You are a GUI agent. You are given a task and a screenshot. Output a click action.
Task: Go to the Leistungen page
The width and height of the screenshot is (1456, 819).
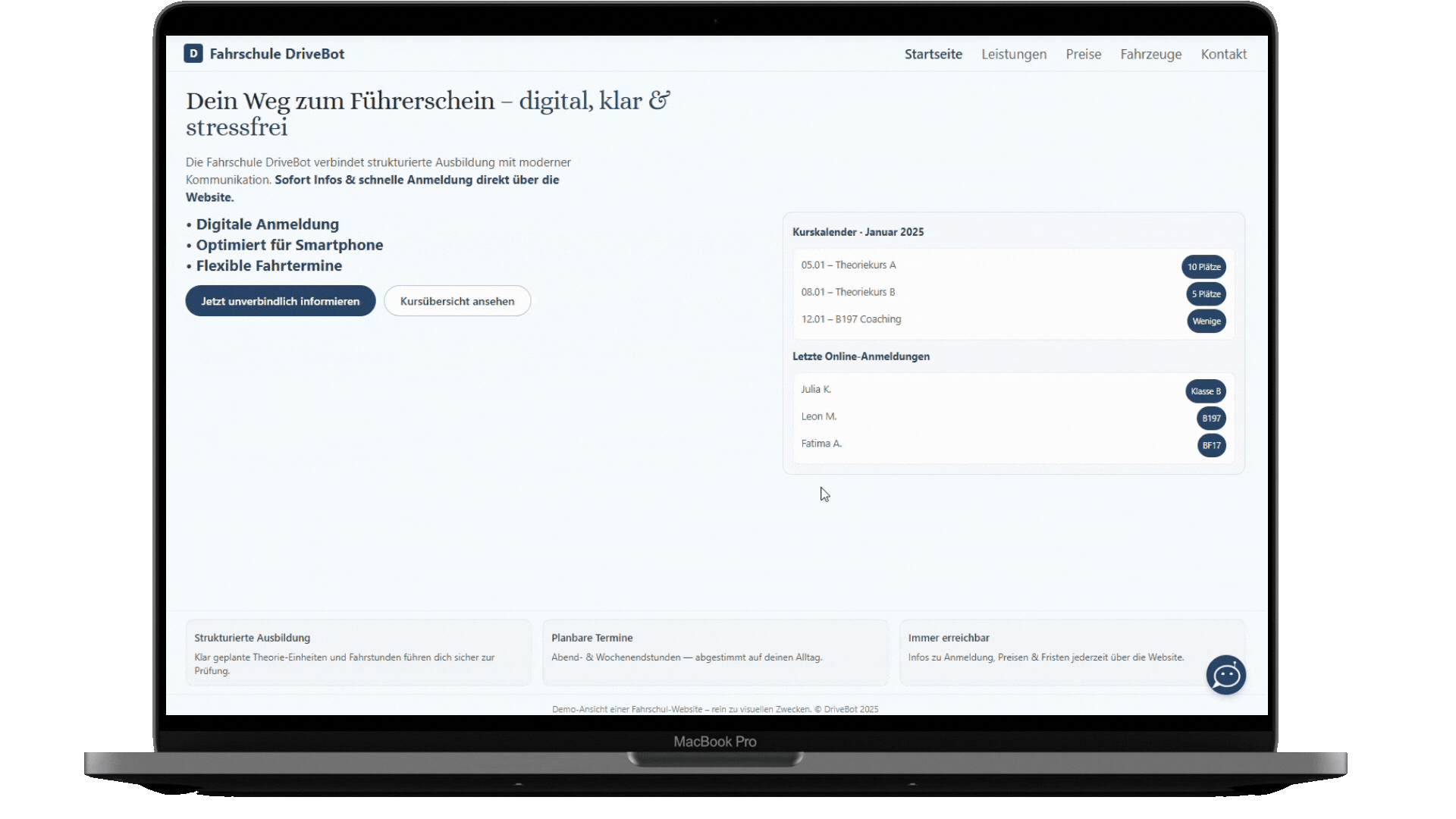[1013, 54]
